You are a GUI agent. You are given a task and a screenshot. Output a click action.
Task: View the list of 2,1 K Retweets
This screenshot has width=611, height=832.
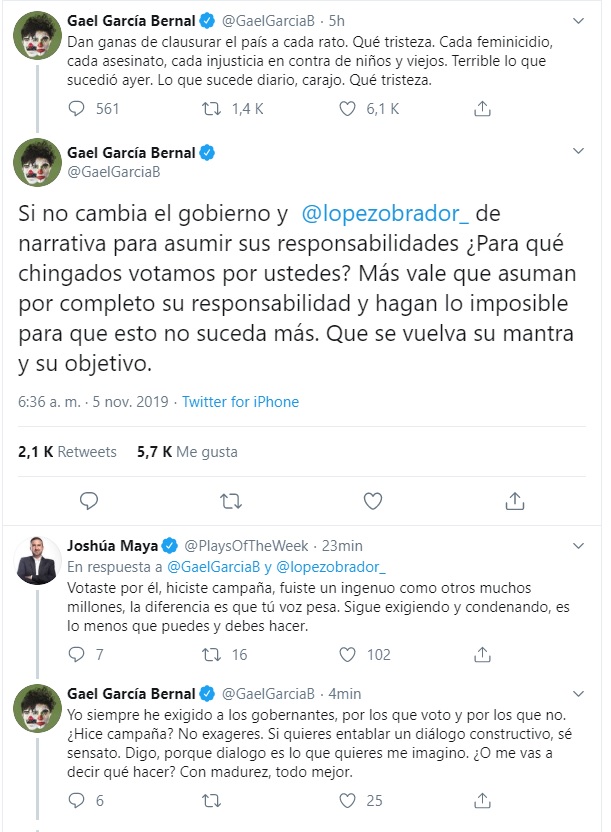click(x=67, y=451)
